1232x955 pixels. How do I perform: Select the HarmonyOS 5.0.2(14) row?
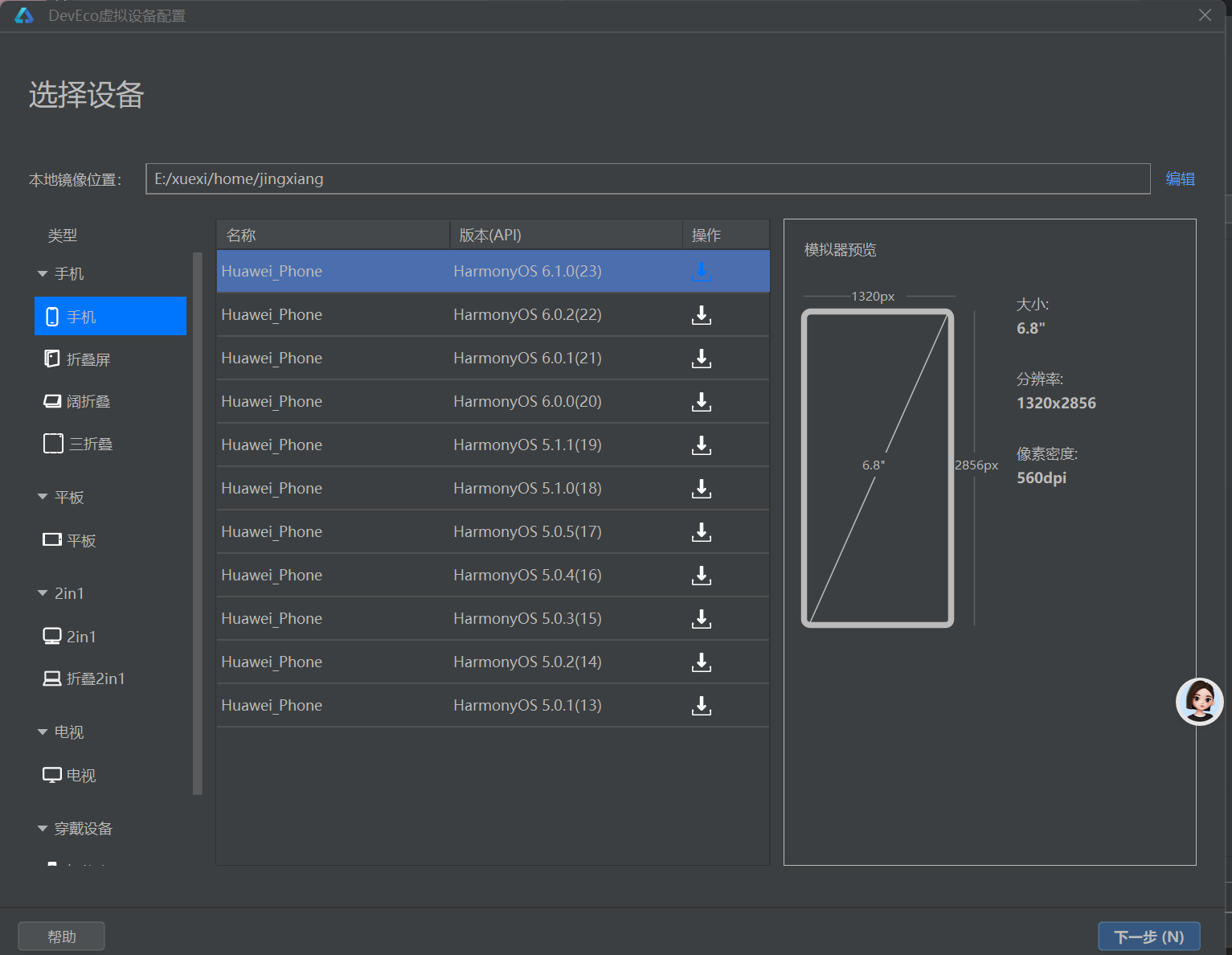tap(493, 662)
